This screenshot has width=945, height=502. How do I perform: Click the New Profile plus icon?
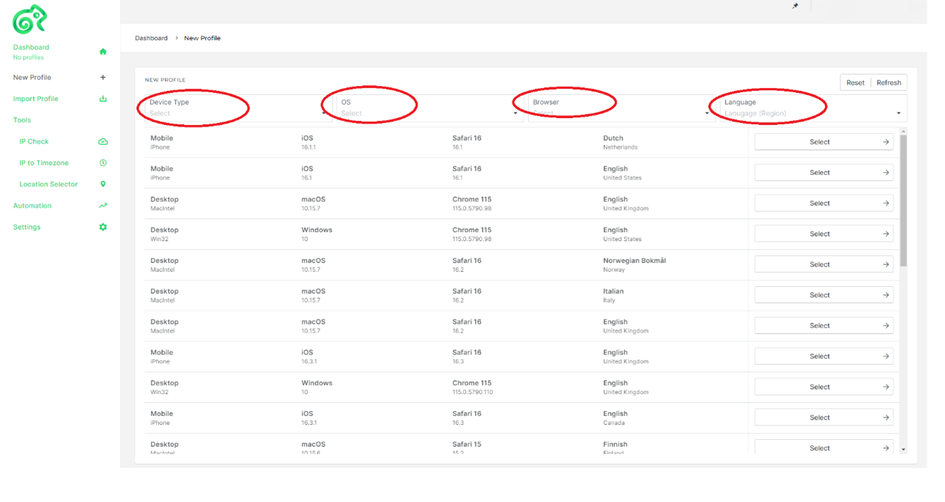[103, 77]
